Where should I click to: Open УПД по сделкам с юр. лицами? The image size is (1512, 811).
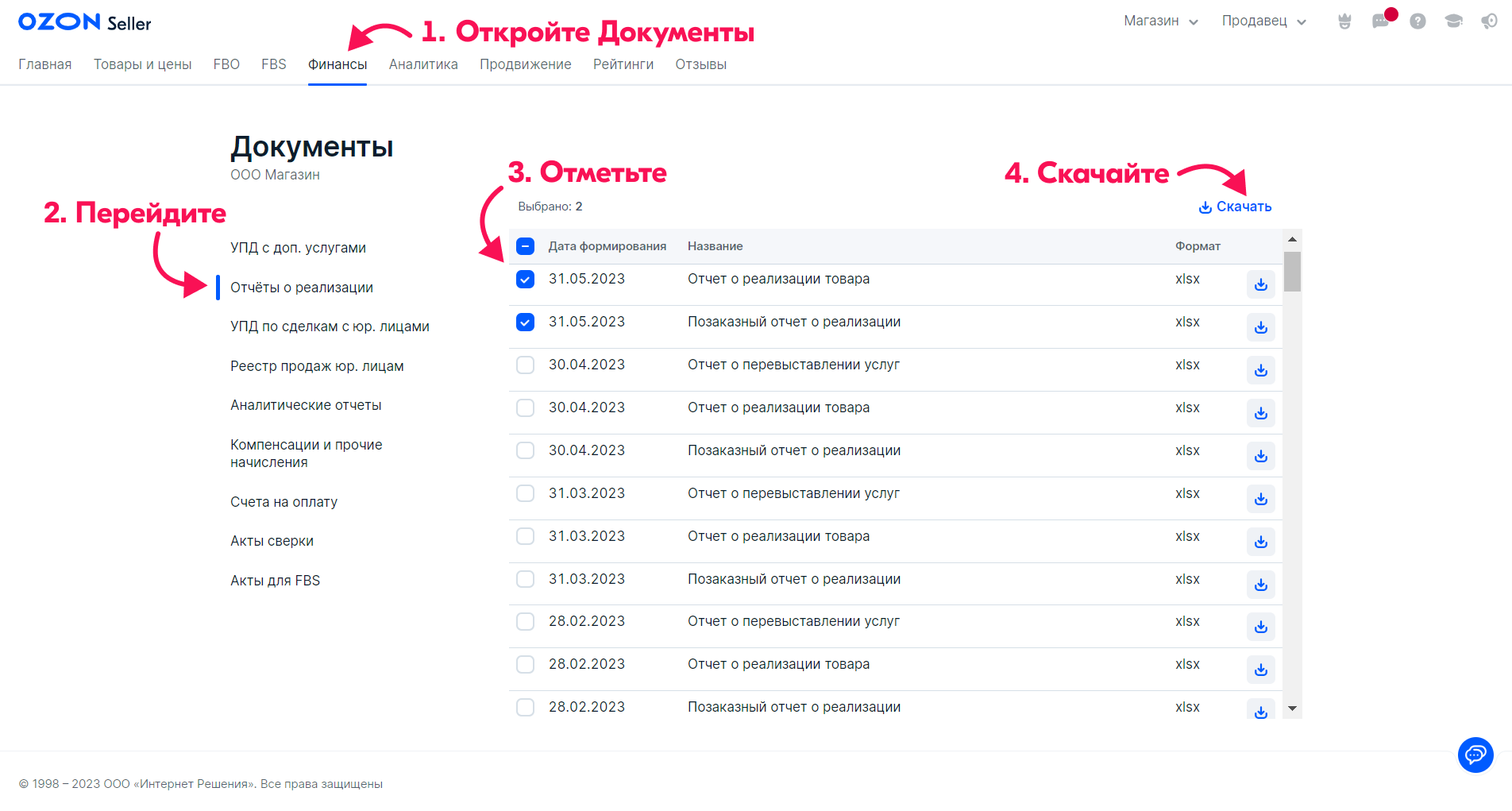click(x=330, y=326)
